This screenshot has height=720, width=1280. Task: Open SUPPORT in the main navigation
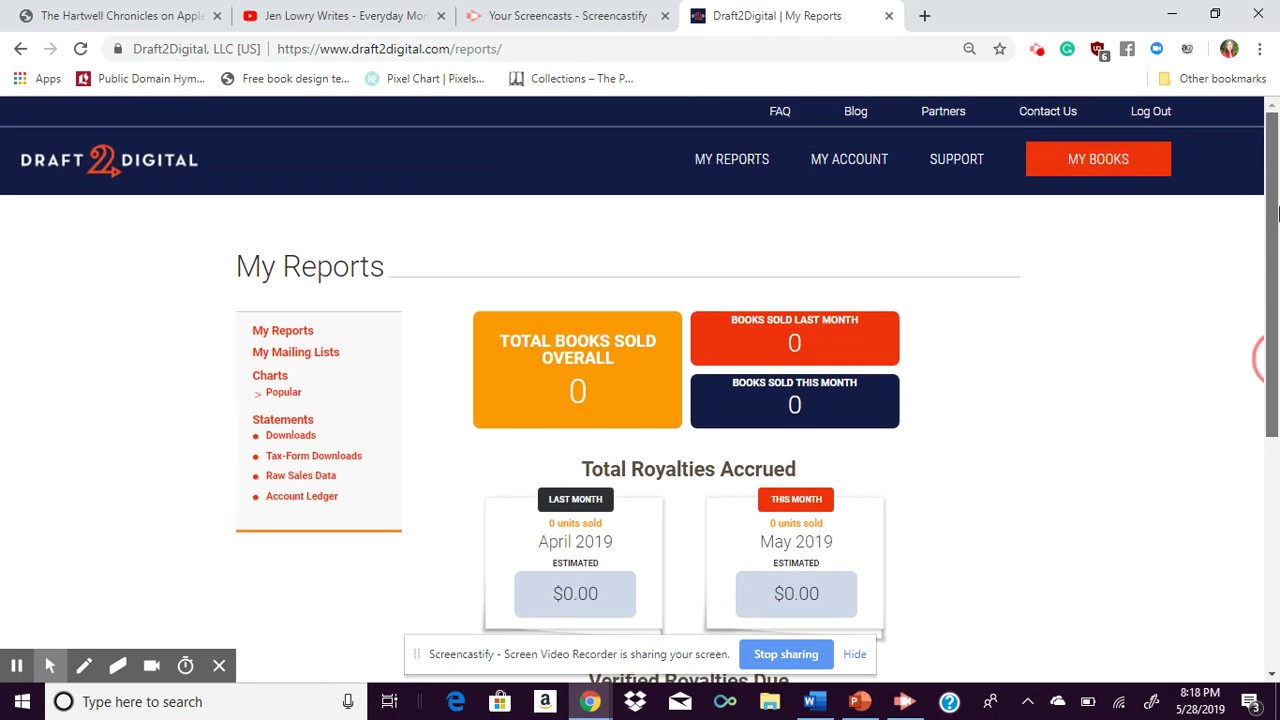click(x=957, y=159)
